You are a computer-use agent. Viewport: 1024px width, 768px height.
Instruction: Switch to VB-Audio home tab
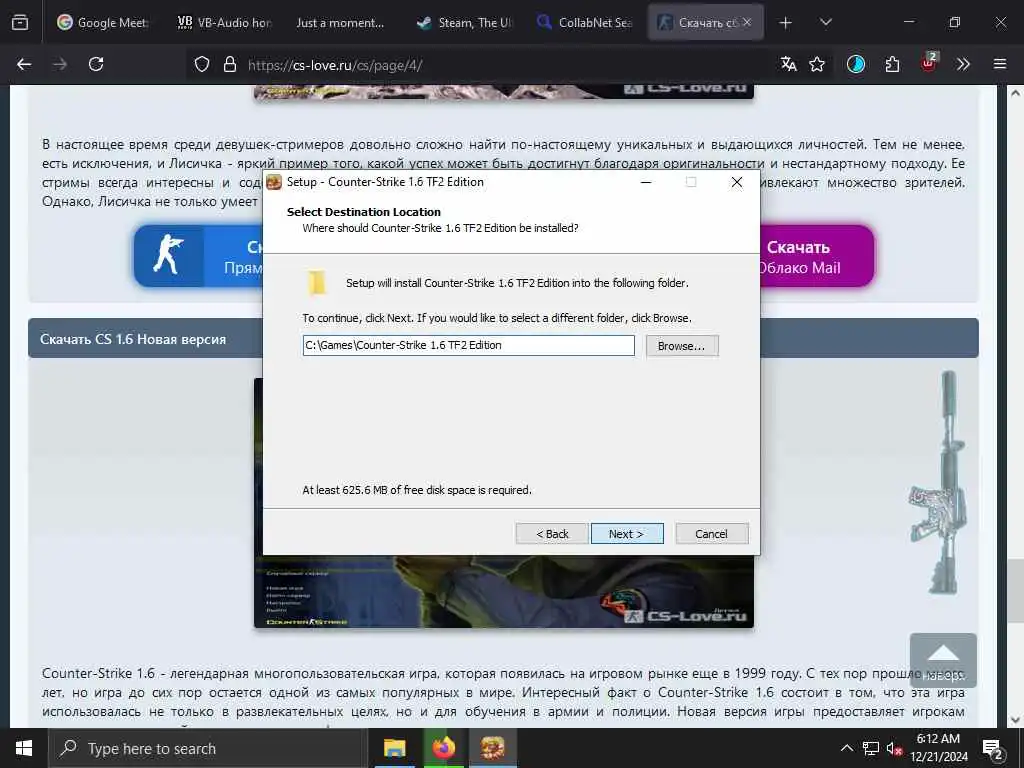click(x=225, y=22)
